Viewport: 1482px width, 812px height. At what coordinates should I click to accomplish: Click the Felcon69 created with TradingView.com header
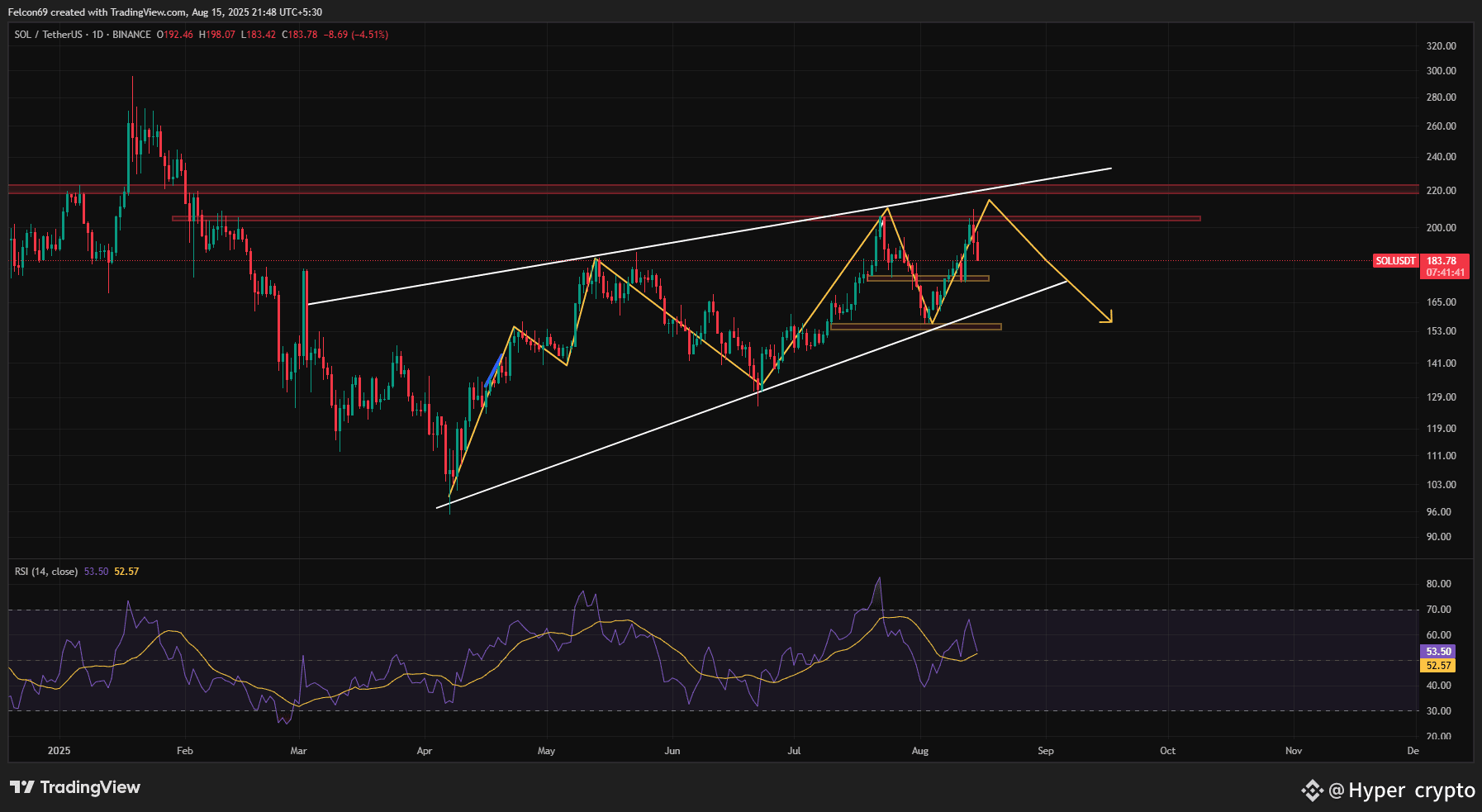point(165,12)
